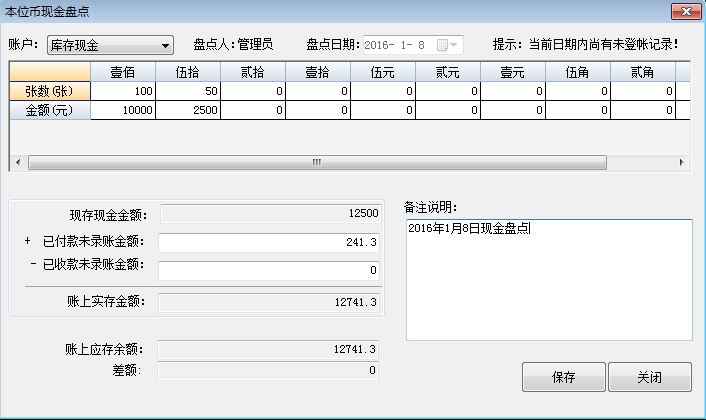706x420 pixels.
Task: Select the 张数(张) row header
Action: pos(50,91)
